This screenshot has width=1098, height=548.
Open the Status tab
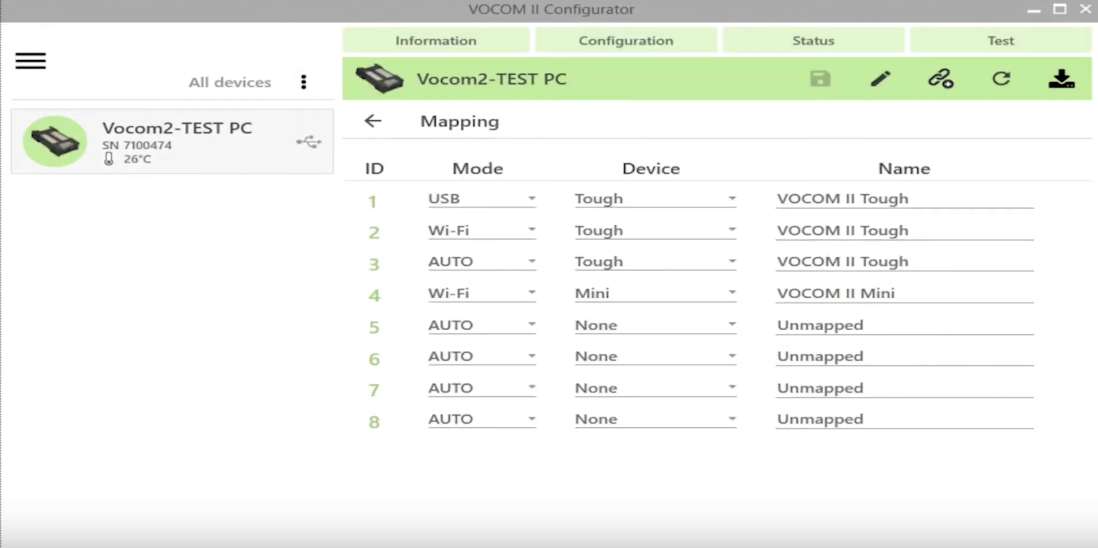point(813,41)
